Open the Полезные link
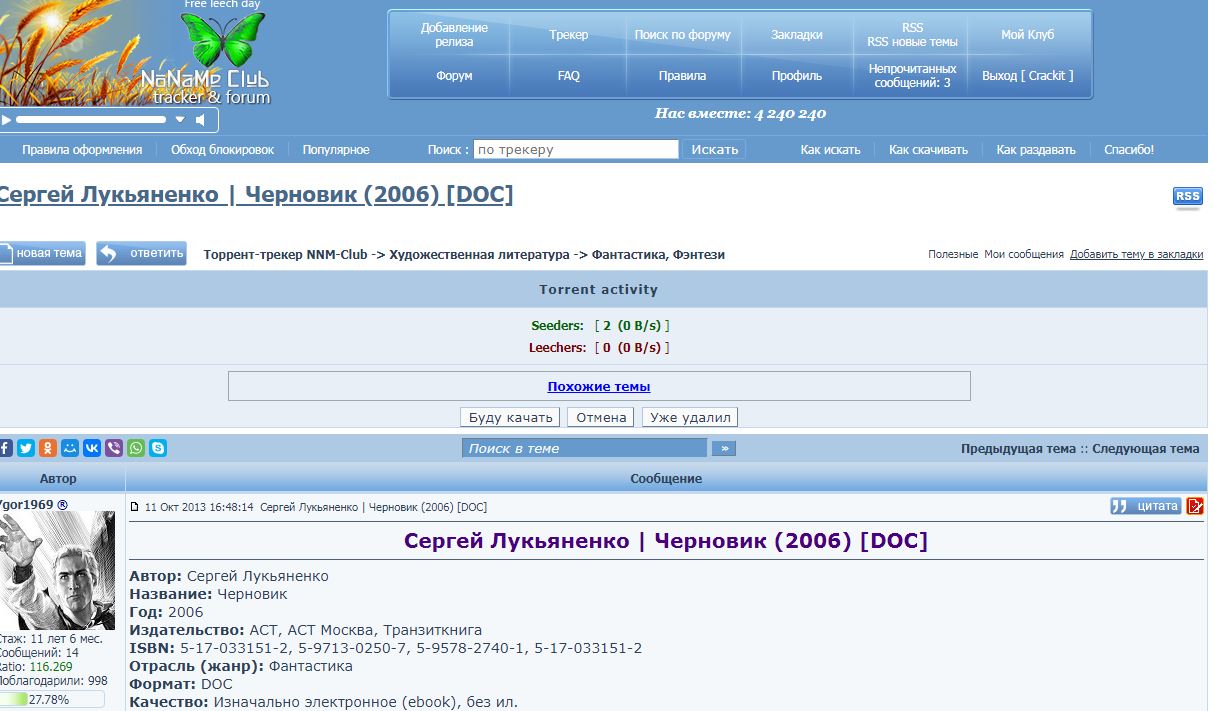Image resolution: width=1215 pixels, height=711 pixels. 953,255
